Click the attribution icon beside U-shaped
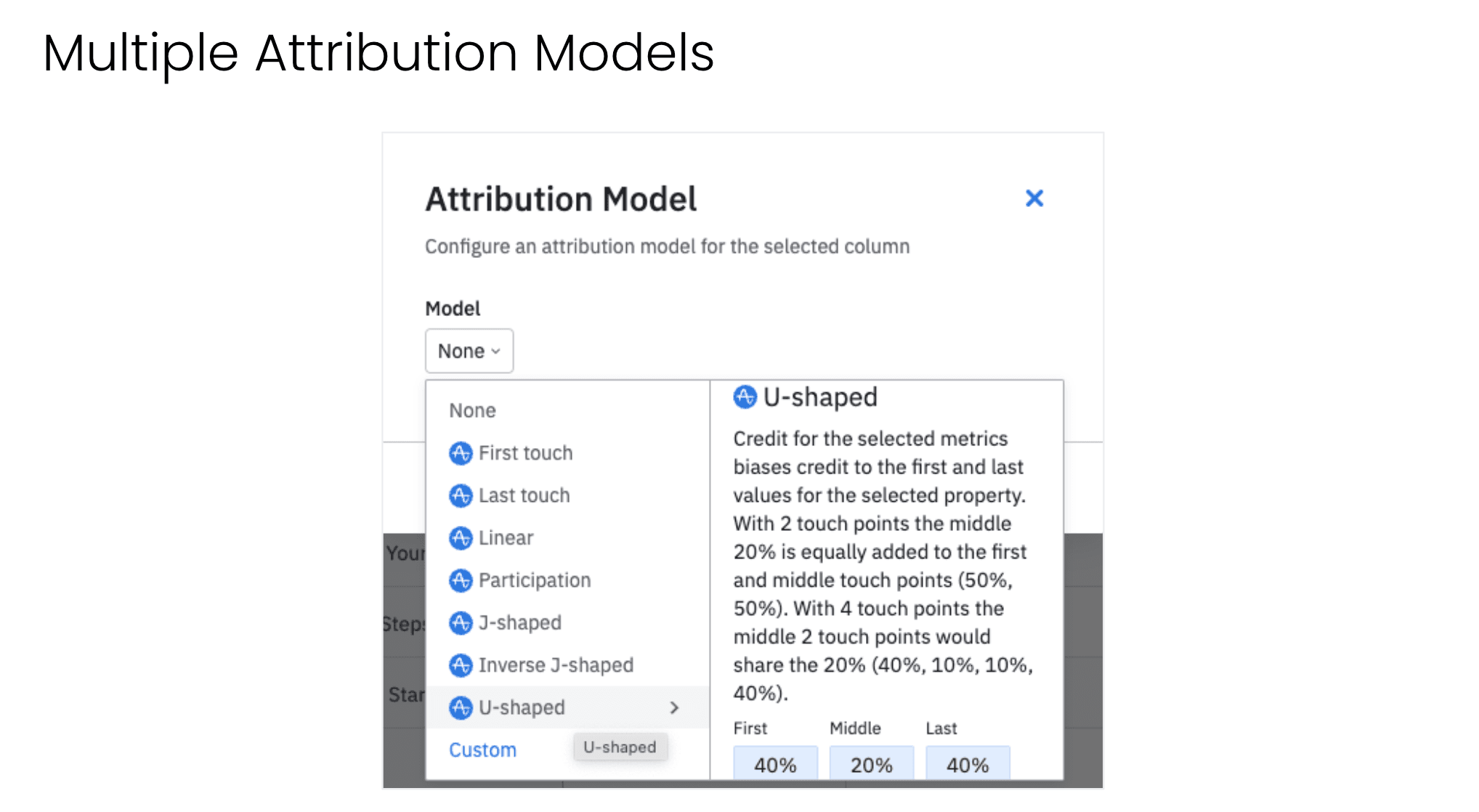 coord(461,707)
